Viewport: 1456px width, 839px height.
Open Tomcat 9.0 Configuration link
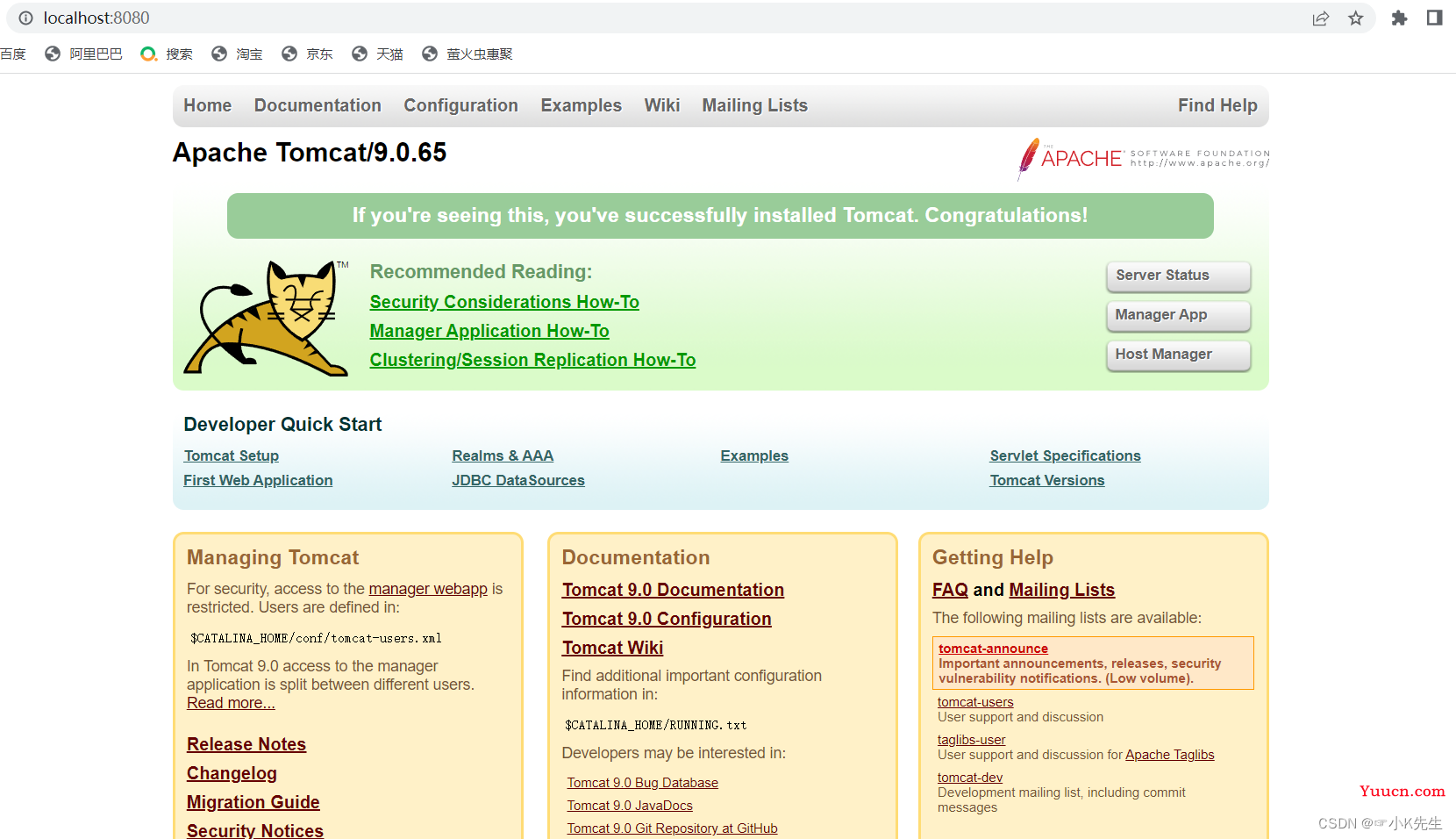667,619
